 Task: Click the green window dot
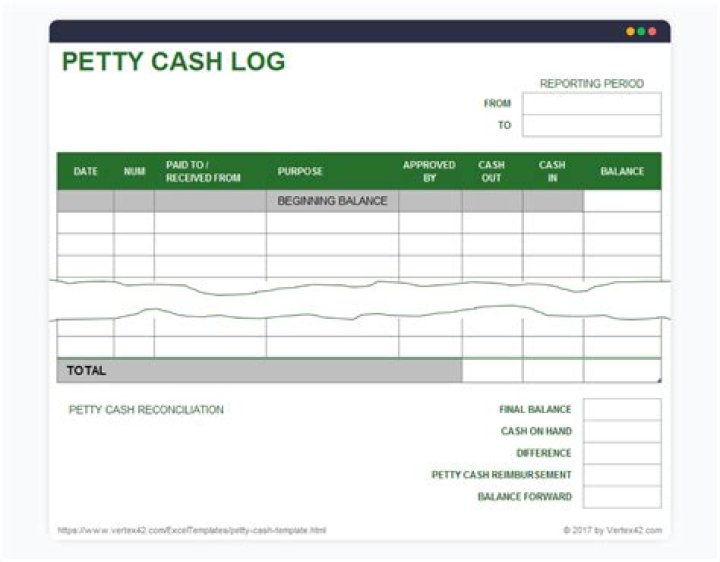tap(641, 31)
